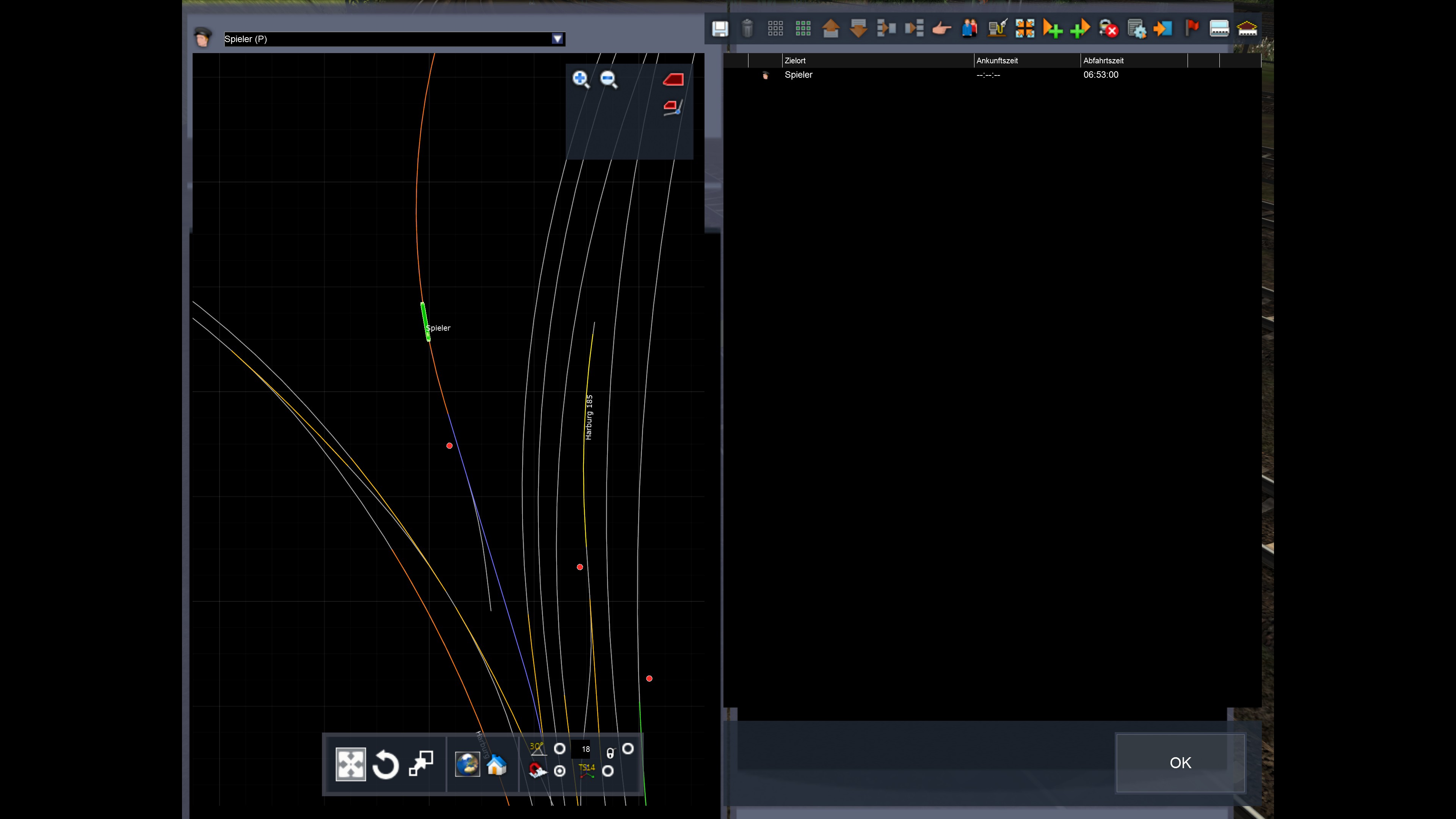Zoom out on the 2D map
The image size is (1456, 819).
[609, 79]
